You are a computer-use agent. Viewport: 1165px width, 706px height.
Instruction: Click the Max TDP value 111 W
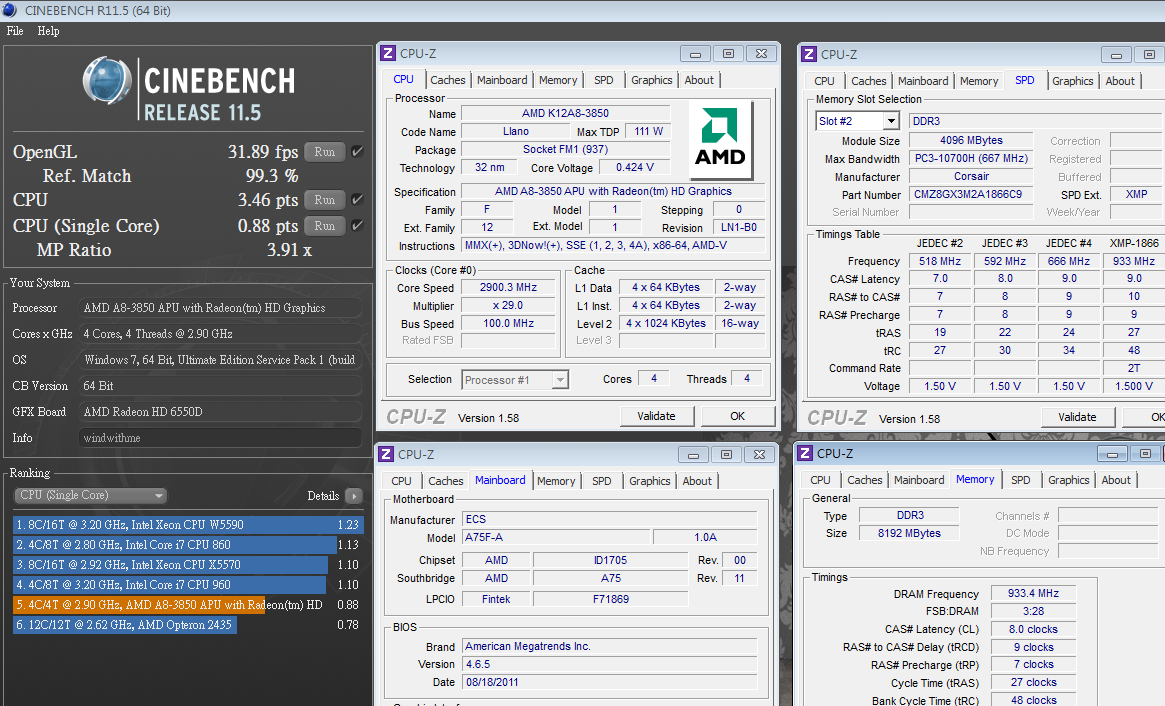[x=649, y=131]
